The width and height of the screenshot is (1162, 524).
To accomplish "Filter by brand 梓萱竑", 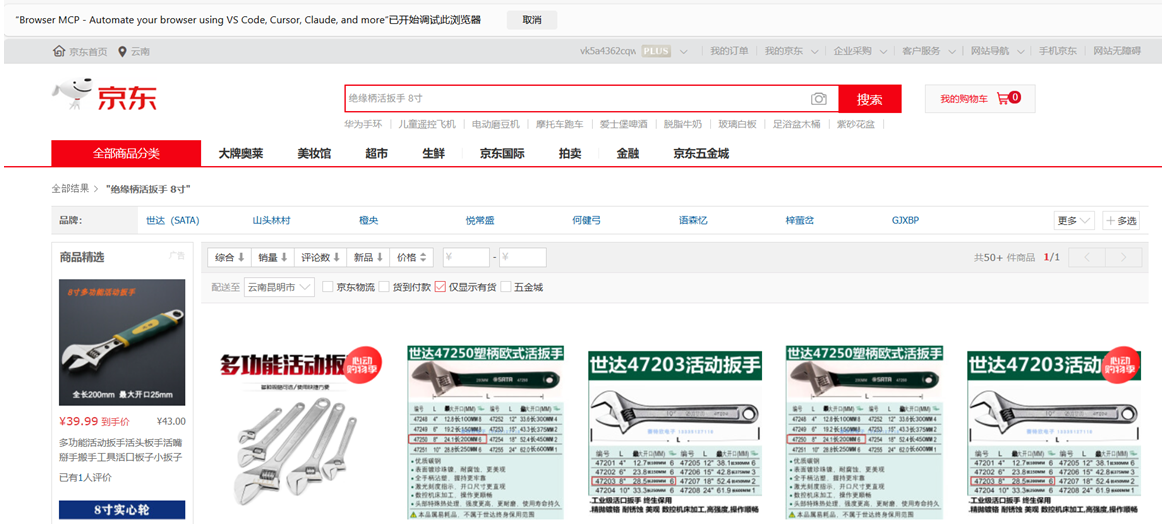I will [800, 220].
